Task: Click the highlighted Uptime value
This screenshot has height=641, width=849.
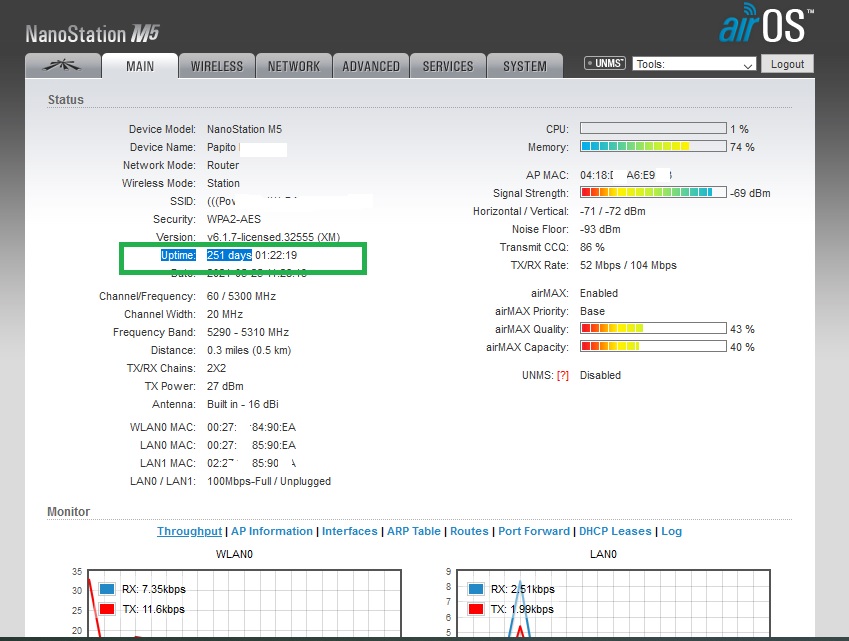Action: [x=229, y=255]
